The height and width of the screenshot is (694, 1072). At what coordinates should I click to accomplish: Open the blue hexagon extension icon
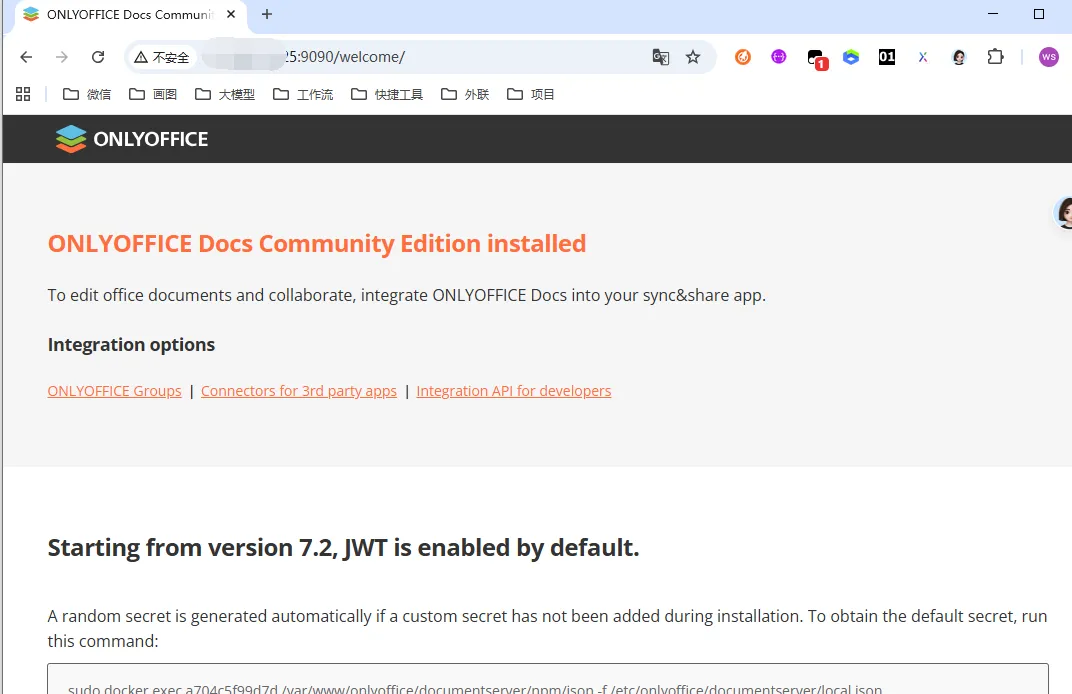pyautogui.click(x=850, y=57)
